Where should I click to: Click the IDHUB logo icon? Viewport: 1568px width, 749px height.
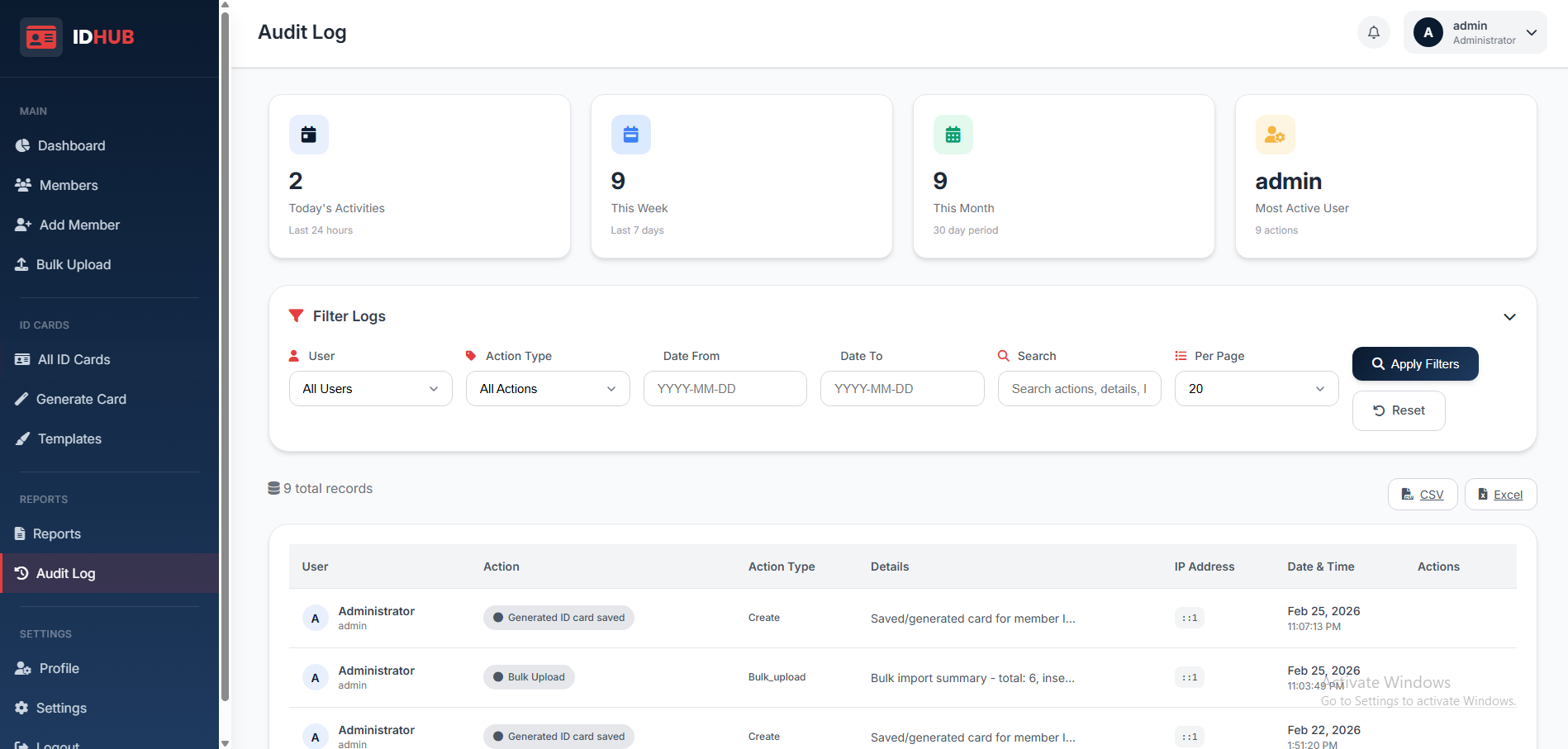(41, 37)
